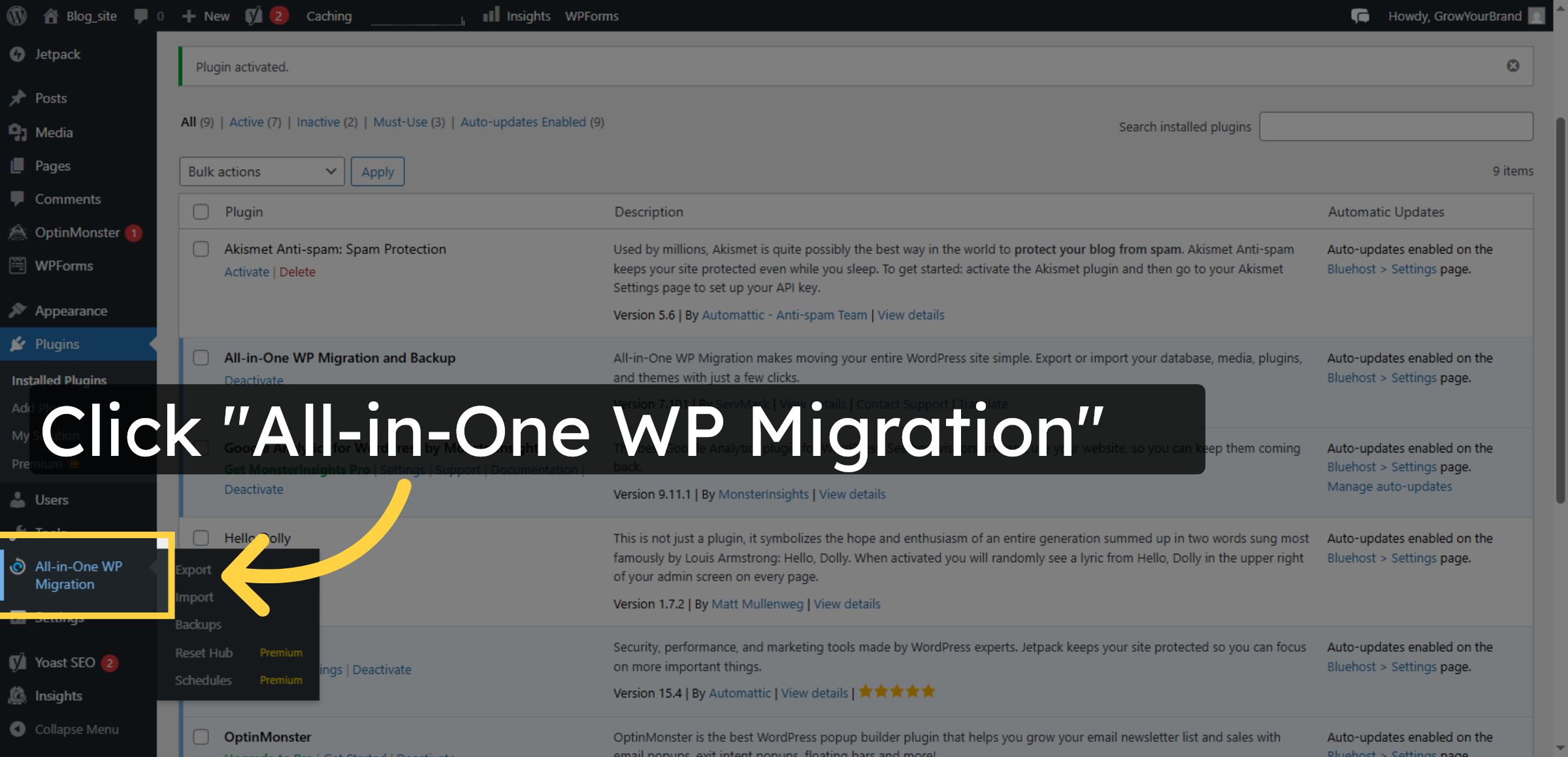1568x757 pixels.
Task: Collapse the admin menu
Action: (18, 729)
